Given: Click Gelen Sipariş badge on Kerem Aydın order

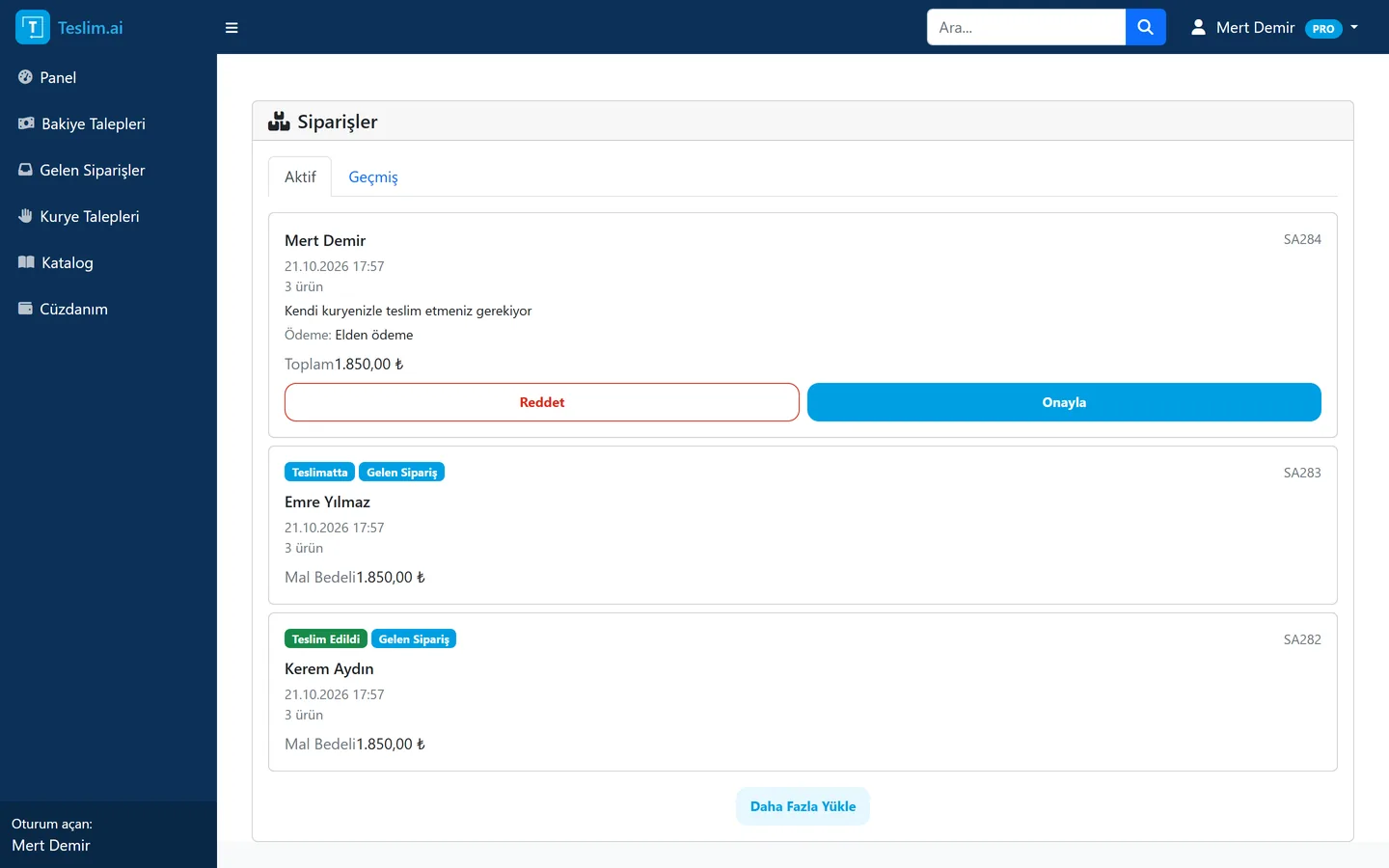Looking at the screenshot, I should pos(414,639).
